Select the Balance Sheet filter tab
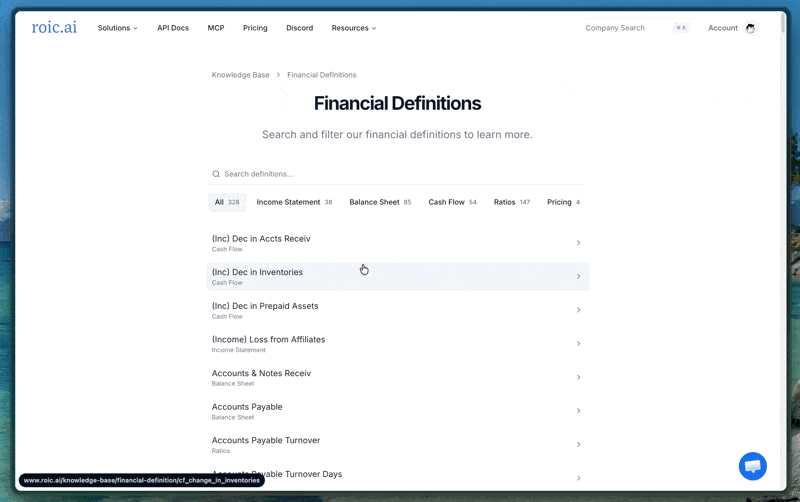800x502 pixels. pos(380,202)
